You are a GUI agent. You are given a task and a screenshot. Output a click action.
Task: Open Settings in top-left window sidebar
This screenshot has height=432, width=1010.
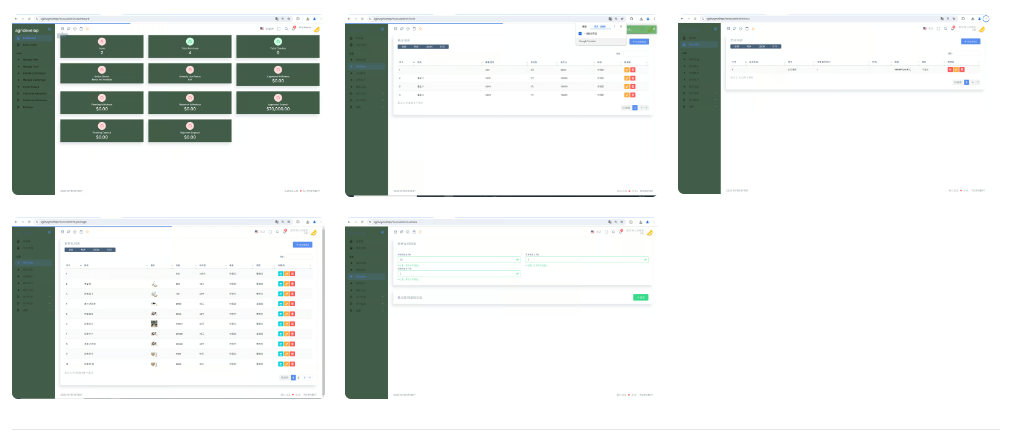point(30,107)
